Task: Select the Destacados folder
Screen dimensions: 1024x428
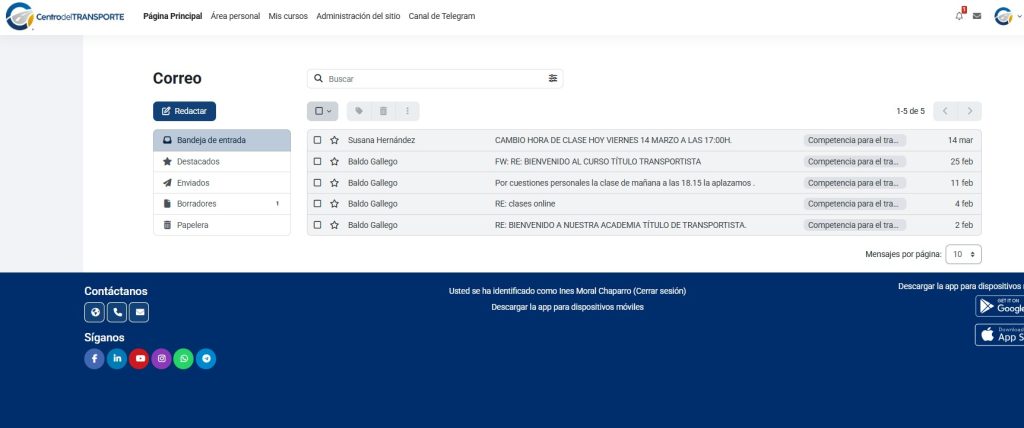Action: [222, 161]
